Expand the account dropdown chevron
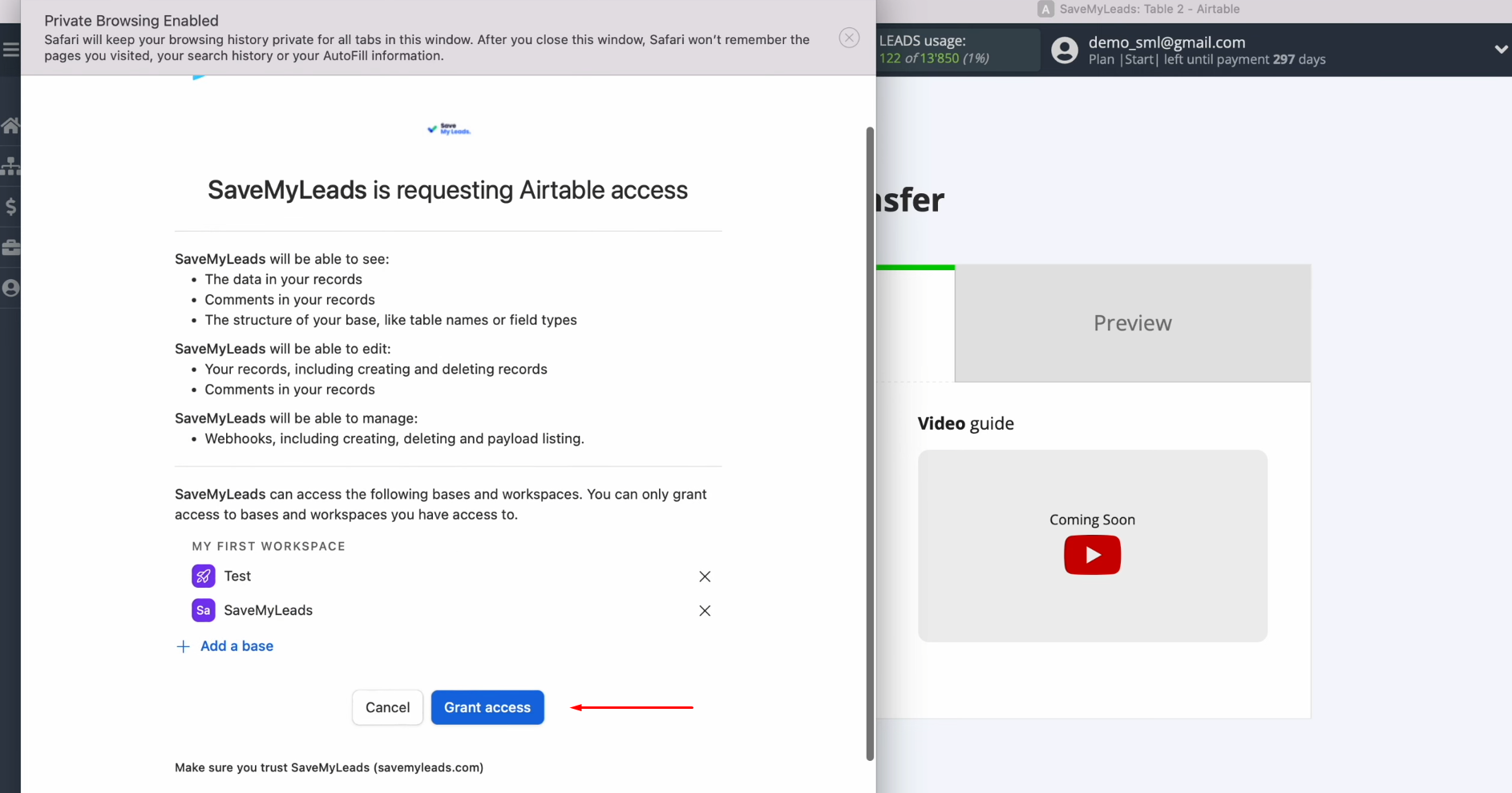Image resolution: width=1512 pixels, height=793 pixels. click(1501, 49)
